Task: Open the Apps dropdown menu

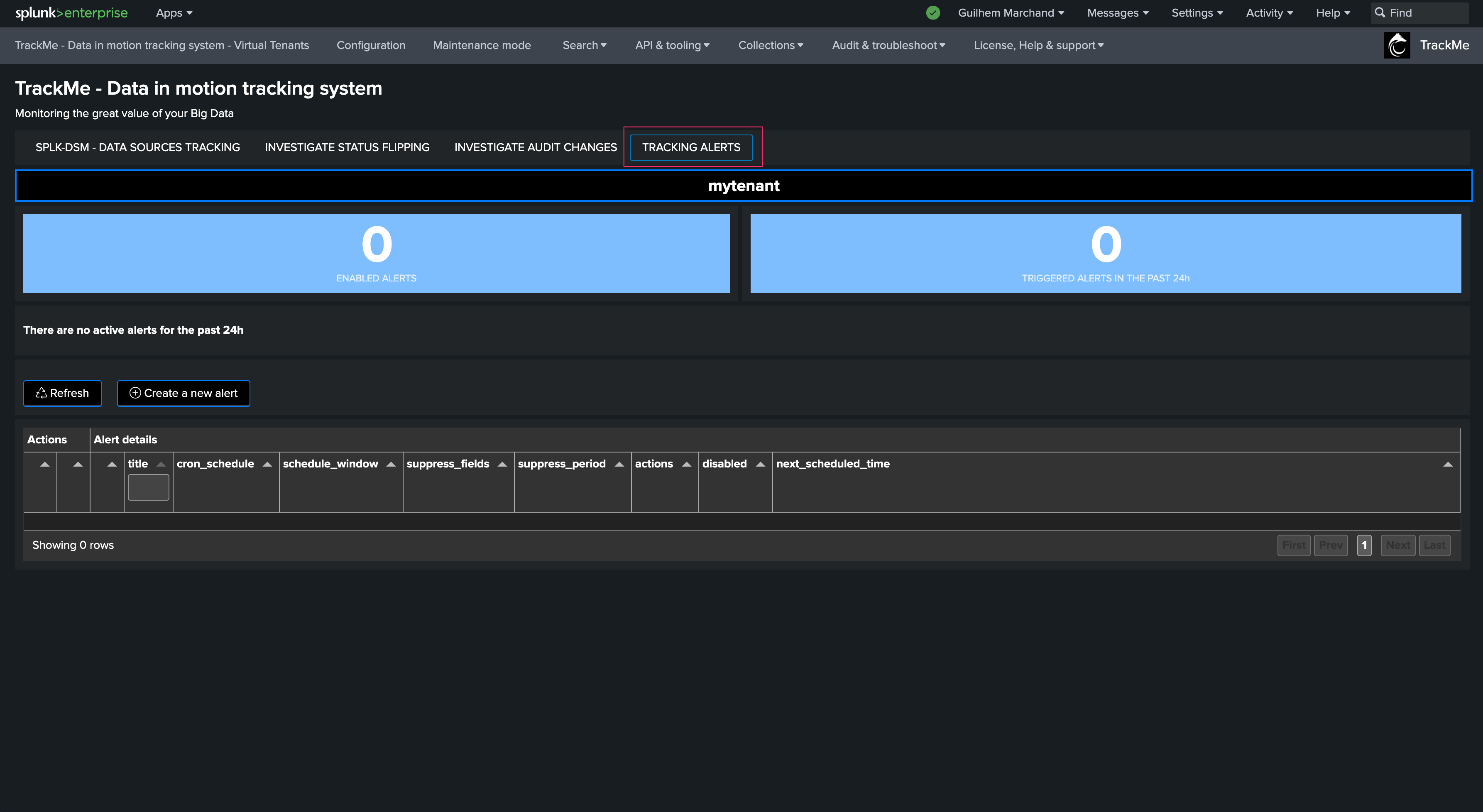Action: point(174,12)
